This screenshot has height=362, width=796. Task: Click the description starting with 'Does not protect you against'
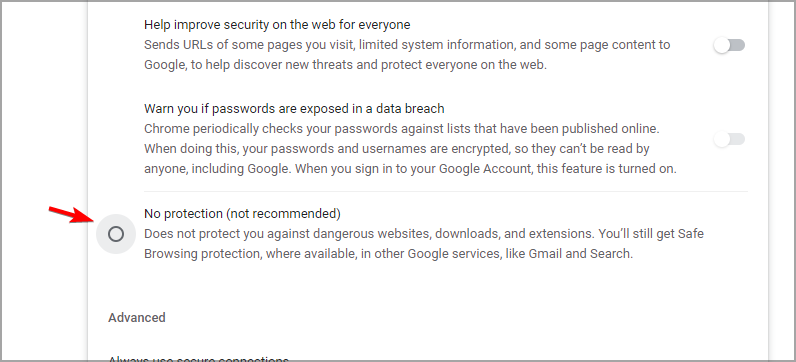(424, 244)
